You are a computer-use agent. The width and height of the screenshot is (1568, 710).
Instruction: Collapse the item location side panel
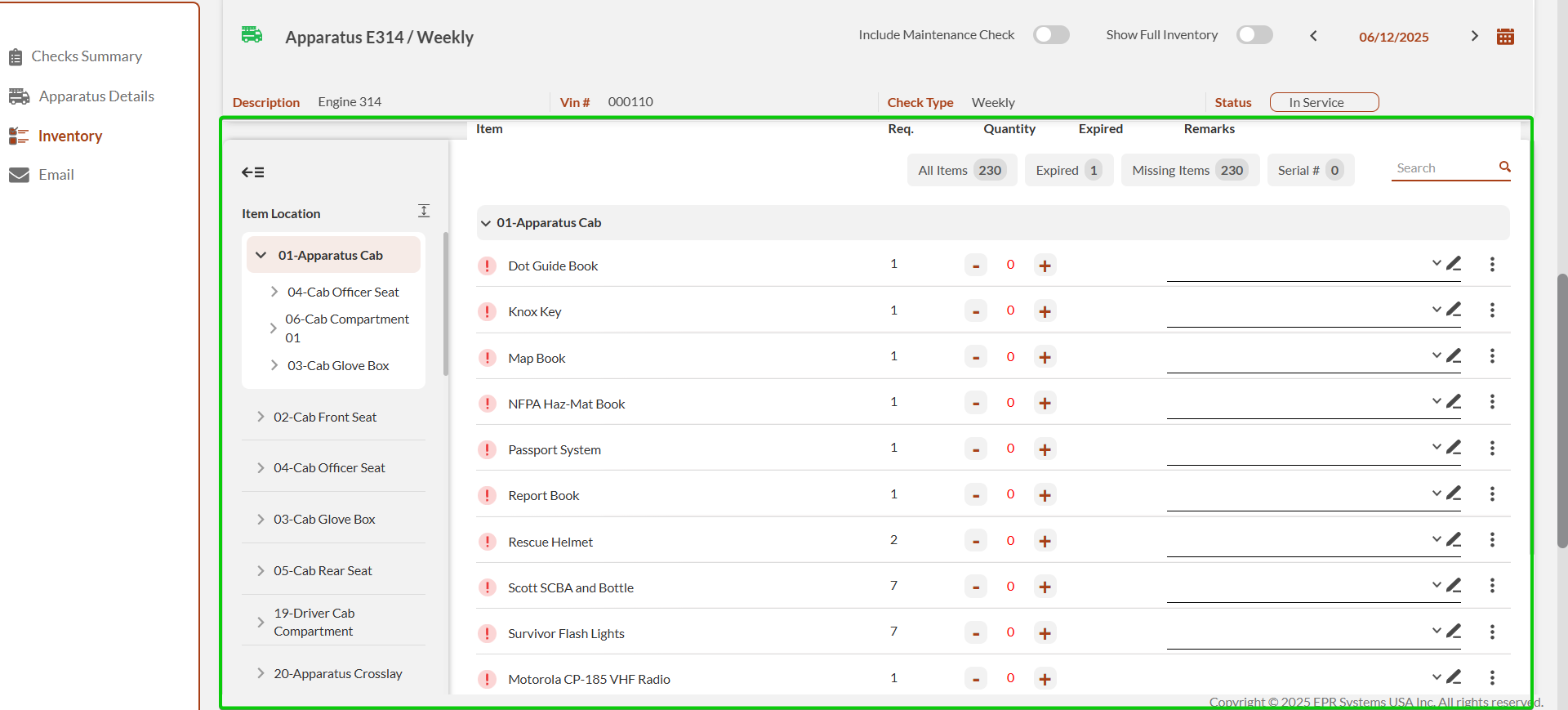click(x=252, y=172)
